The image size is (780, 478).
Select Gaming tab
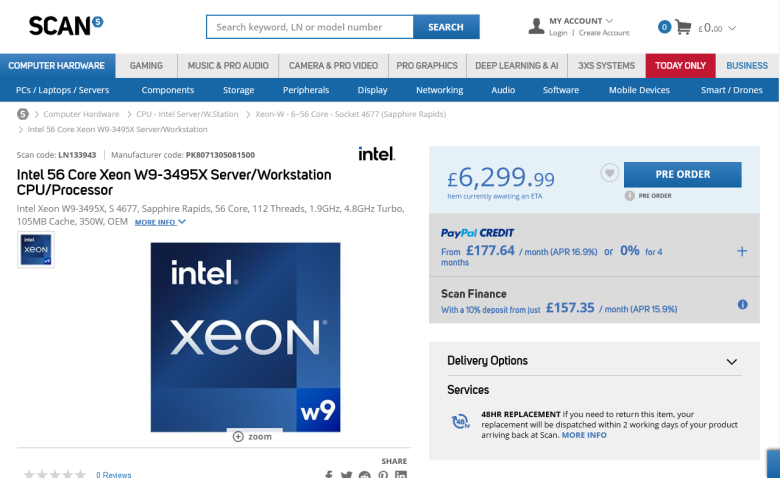[146, 66]
